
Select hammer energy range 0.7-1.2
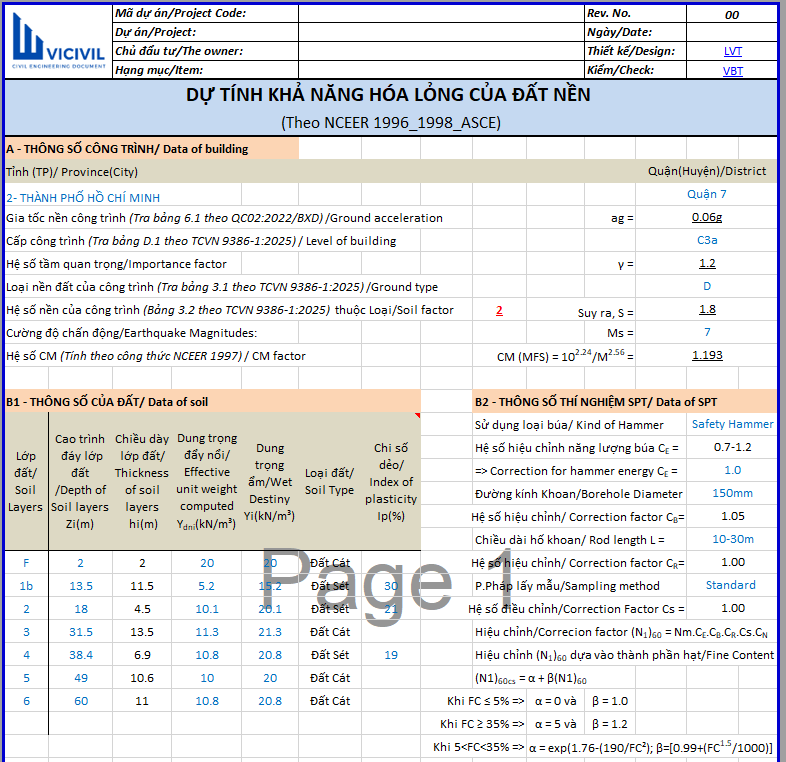[x=732, y=447]
